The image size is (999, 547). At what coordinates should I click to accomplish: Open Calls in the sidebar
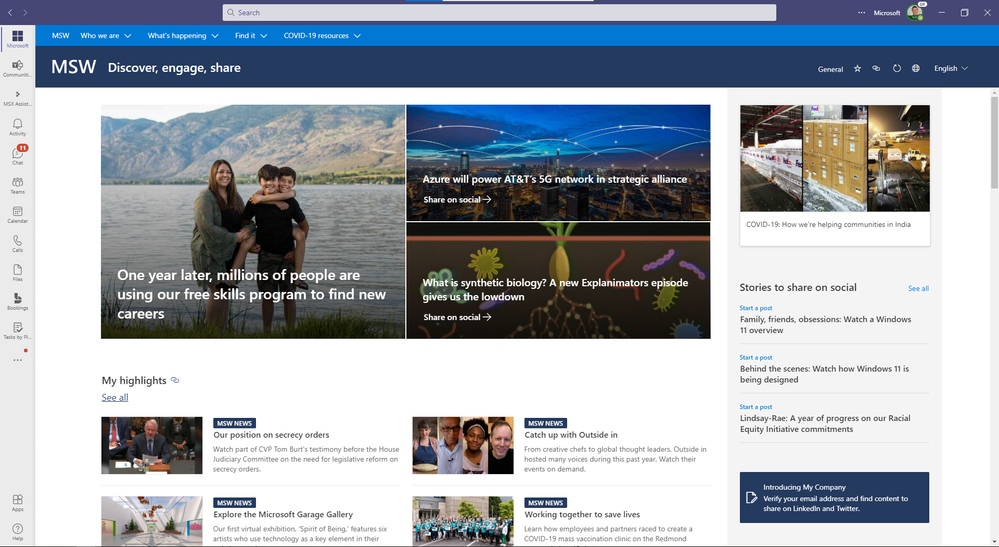[17, 243]
